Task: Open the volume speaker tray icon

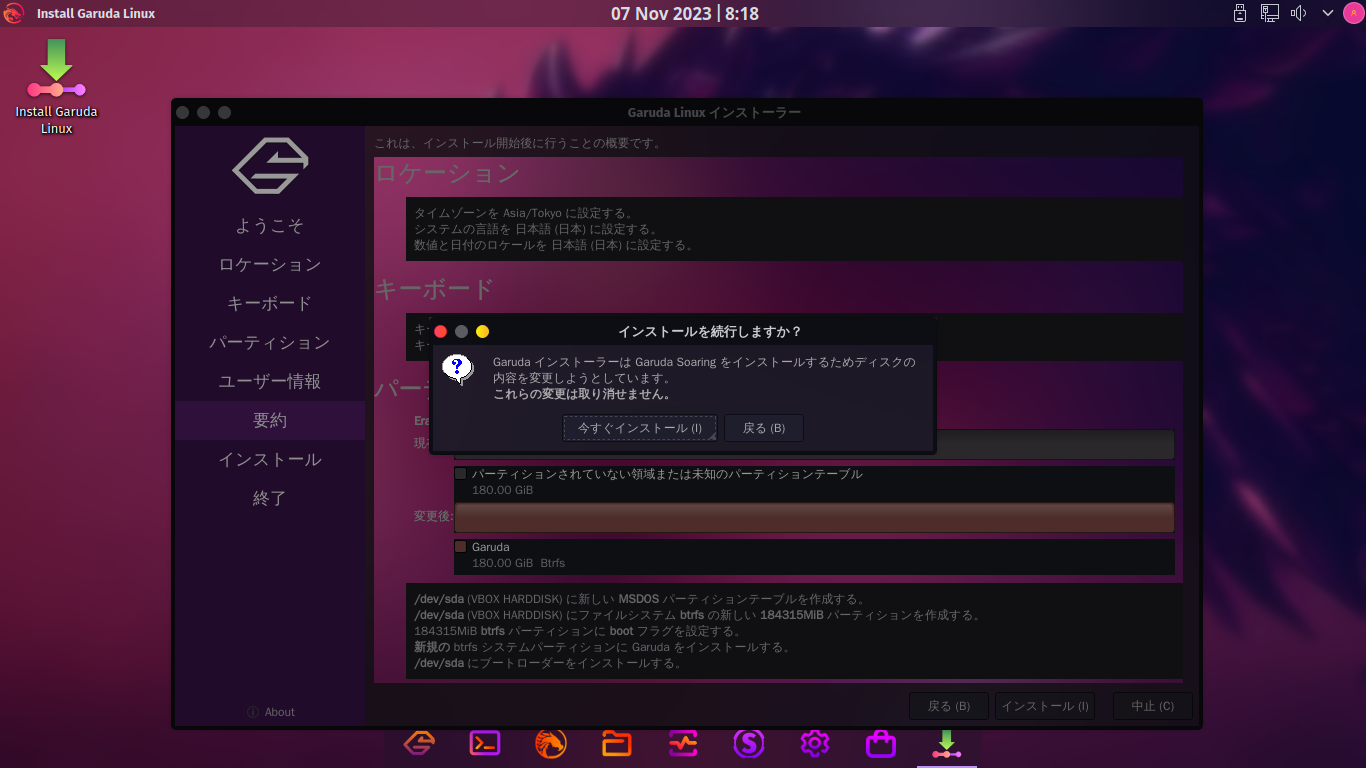Action: 1299,13
